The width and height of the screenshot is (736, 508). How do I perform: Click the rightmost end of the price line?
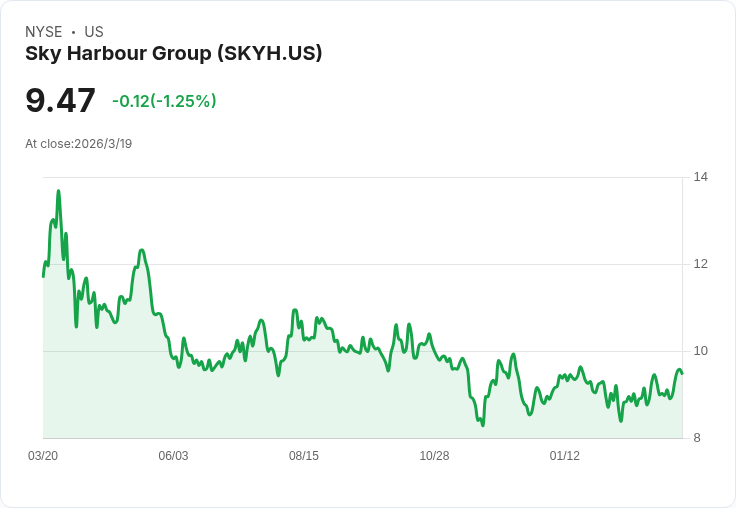(682, 373)
